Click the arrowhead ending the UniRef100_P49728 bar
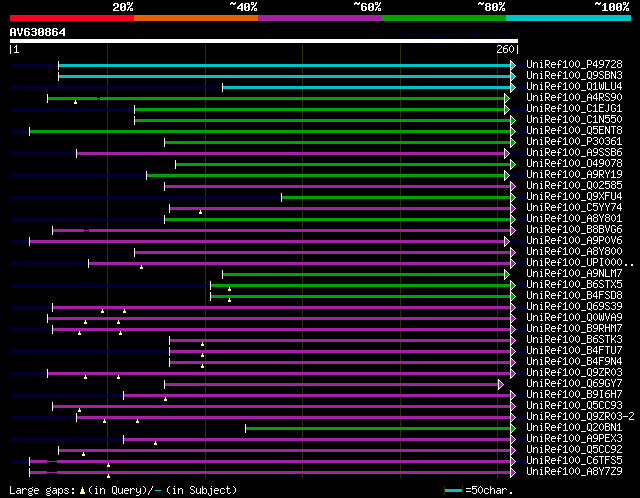This screenshot has height=498, width=640. tap(513, 65)
